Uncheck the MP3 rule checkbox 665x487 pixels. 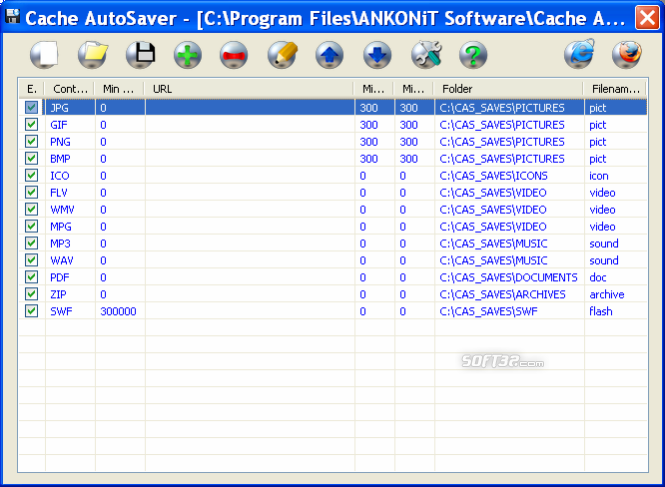click(x=31, y=243)
